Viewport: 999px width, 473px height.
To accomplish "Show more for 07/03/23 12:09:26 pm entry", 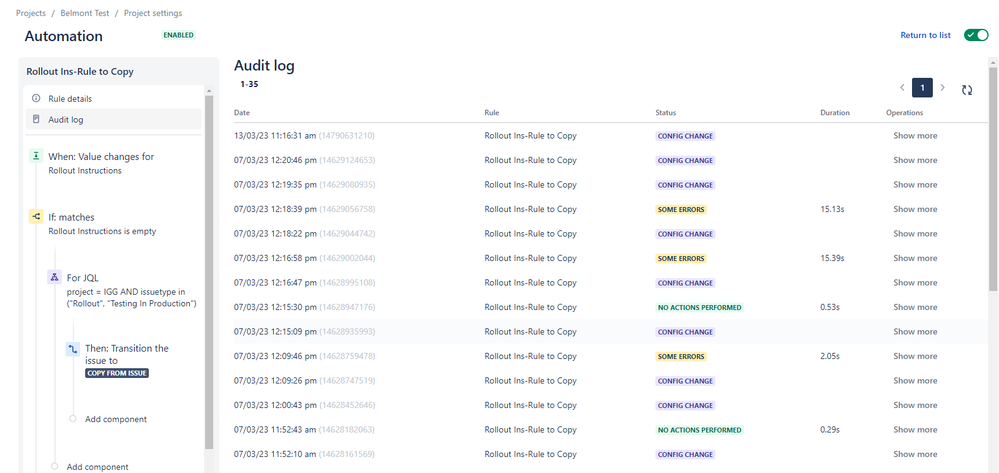I will click(915, 381).
